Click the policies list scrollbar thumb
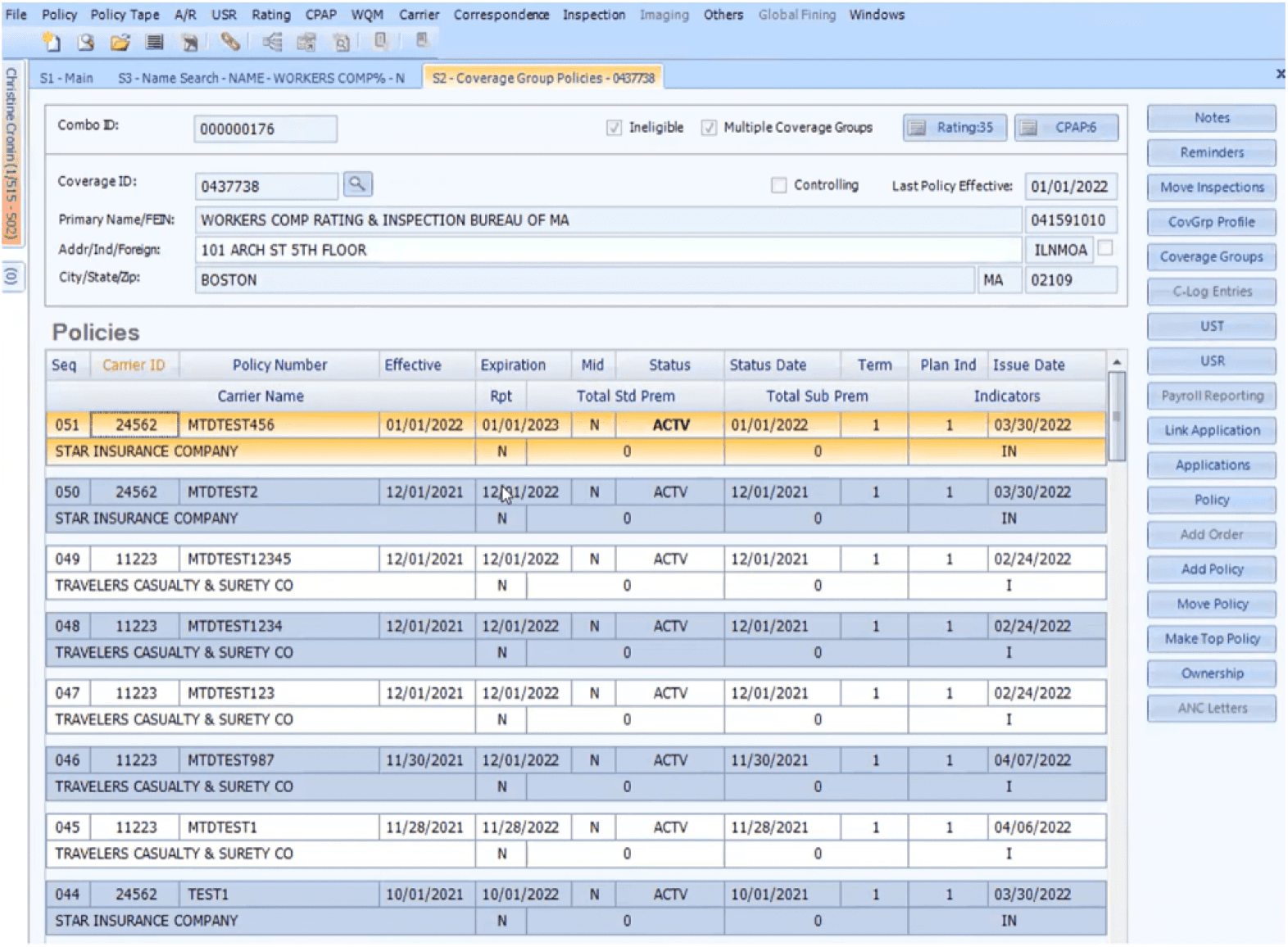Screen dimensions: 1288x947 tap(1116, 415)
